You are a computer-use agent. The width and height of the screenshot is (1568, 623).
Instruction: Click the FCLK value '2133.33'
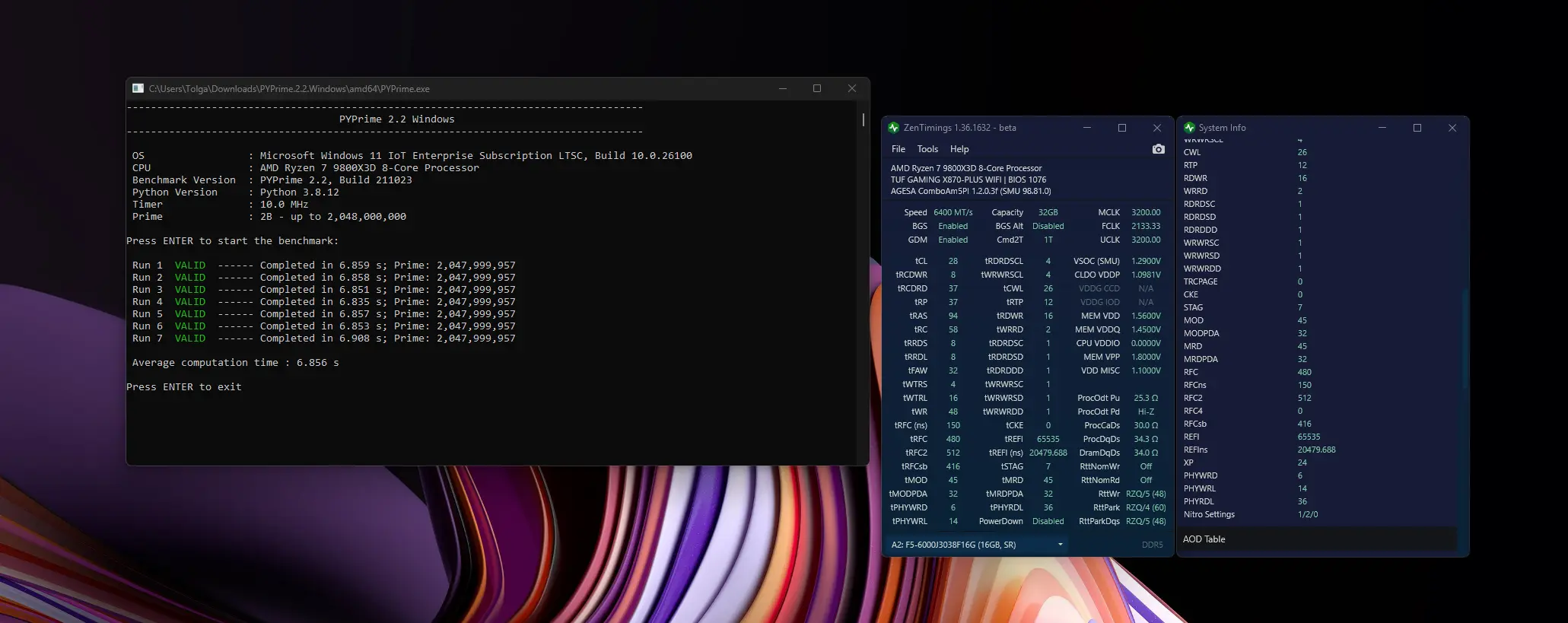1146,226
